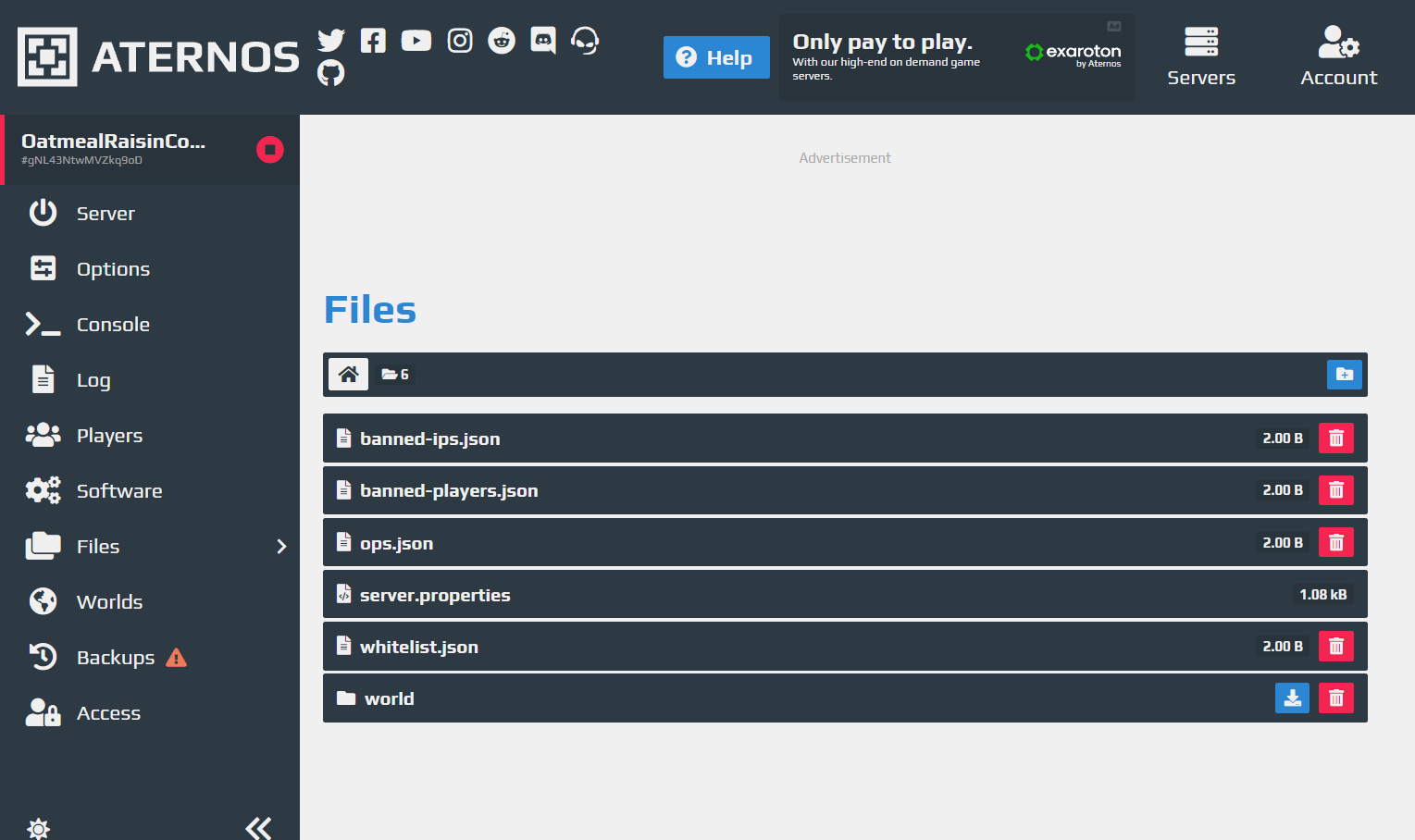Image resolution: width=1415 pixels, height=840 pixels.
Task: Open the Aternos Discord link
Action: pos(543,41)
